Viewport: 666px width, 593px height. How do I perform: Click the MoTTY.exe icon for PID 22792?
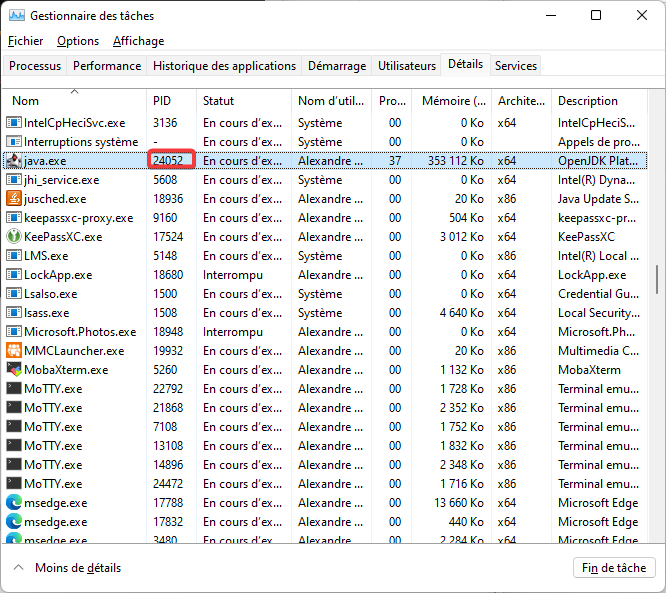tap(14, 388)
